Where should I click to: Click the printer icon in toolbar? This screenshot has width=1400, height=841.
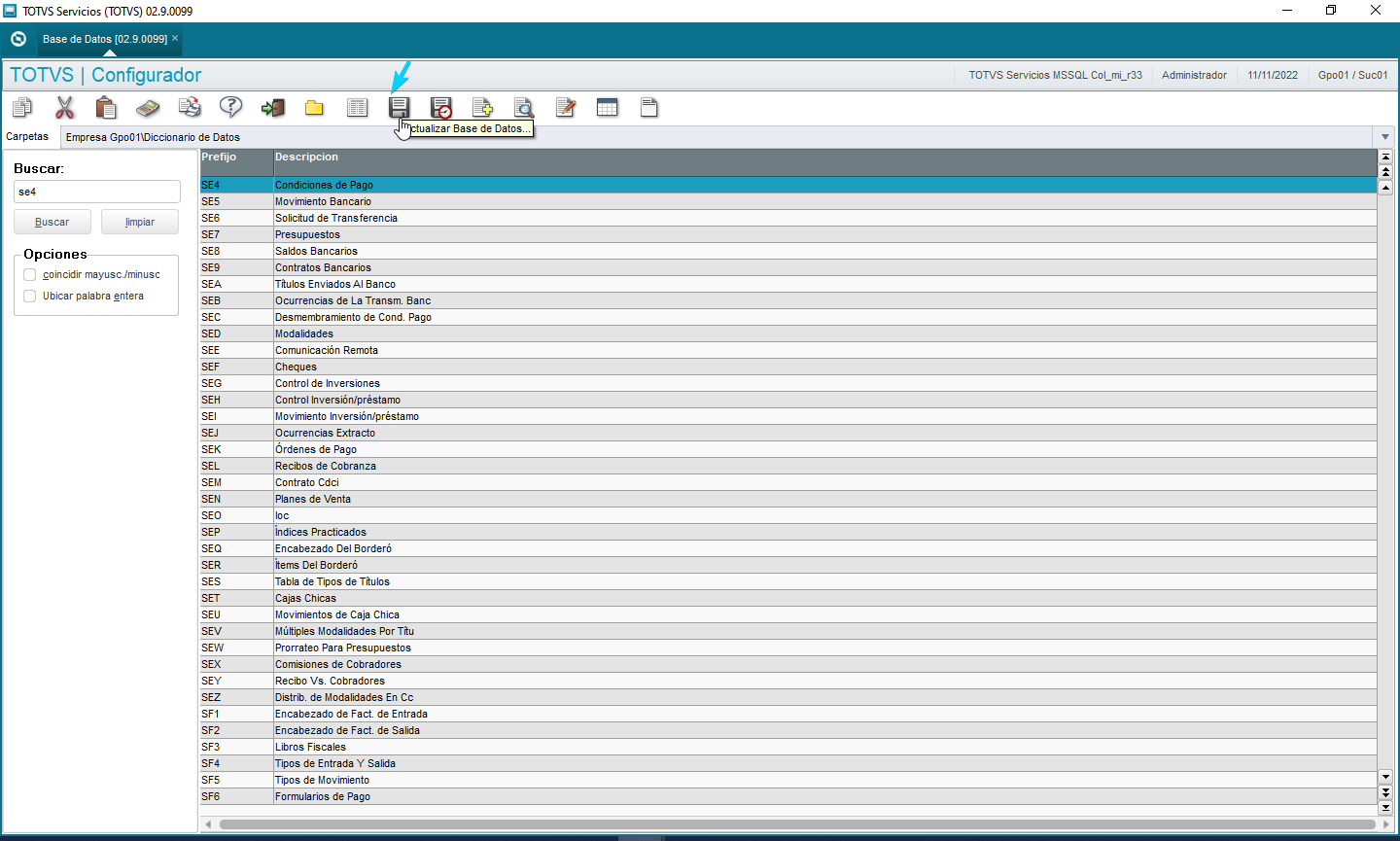click(x=190, y=107)
